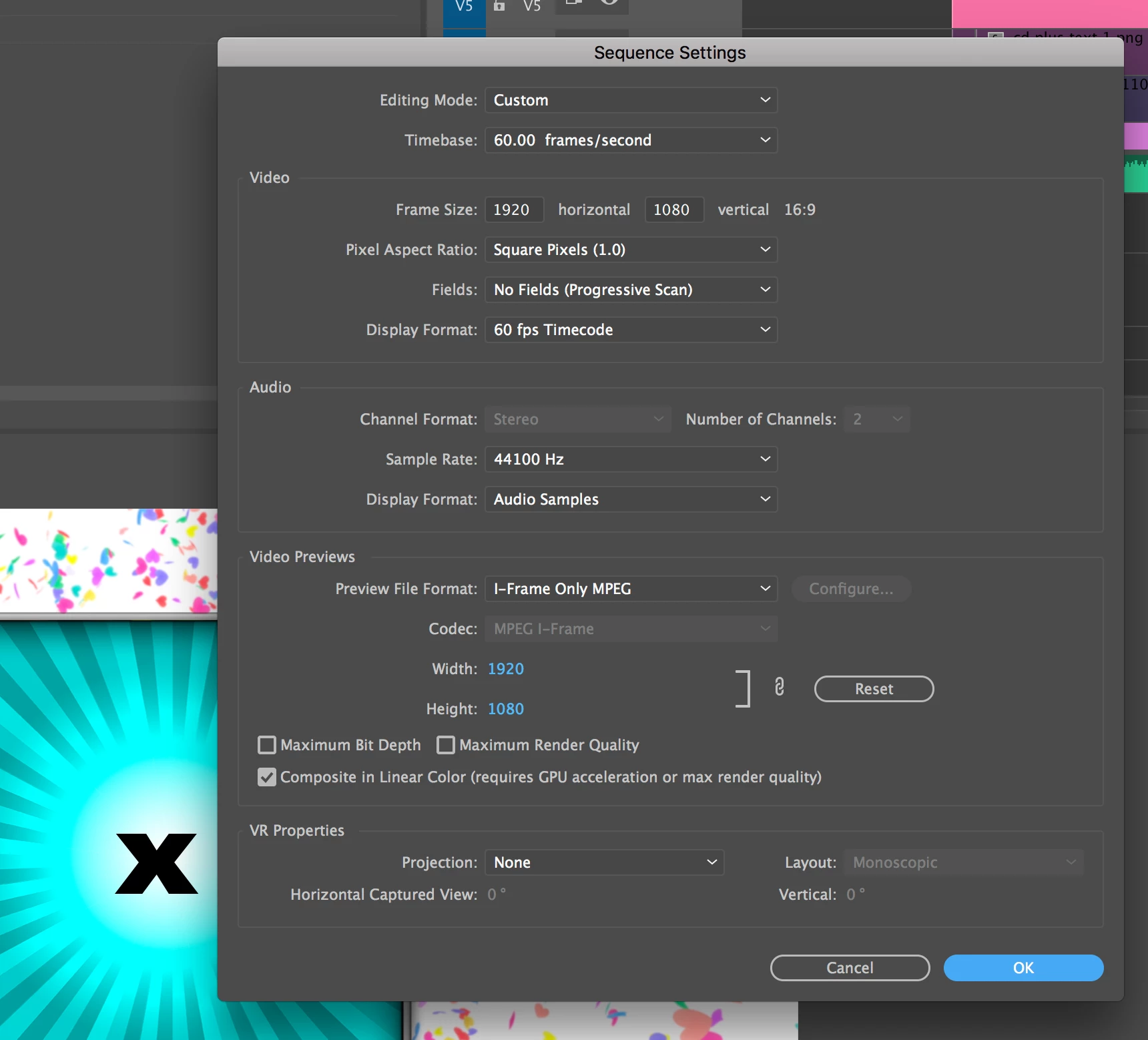Click the preview Width value 1920
The image size is (1148, 1040).
tap(506, 669)
